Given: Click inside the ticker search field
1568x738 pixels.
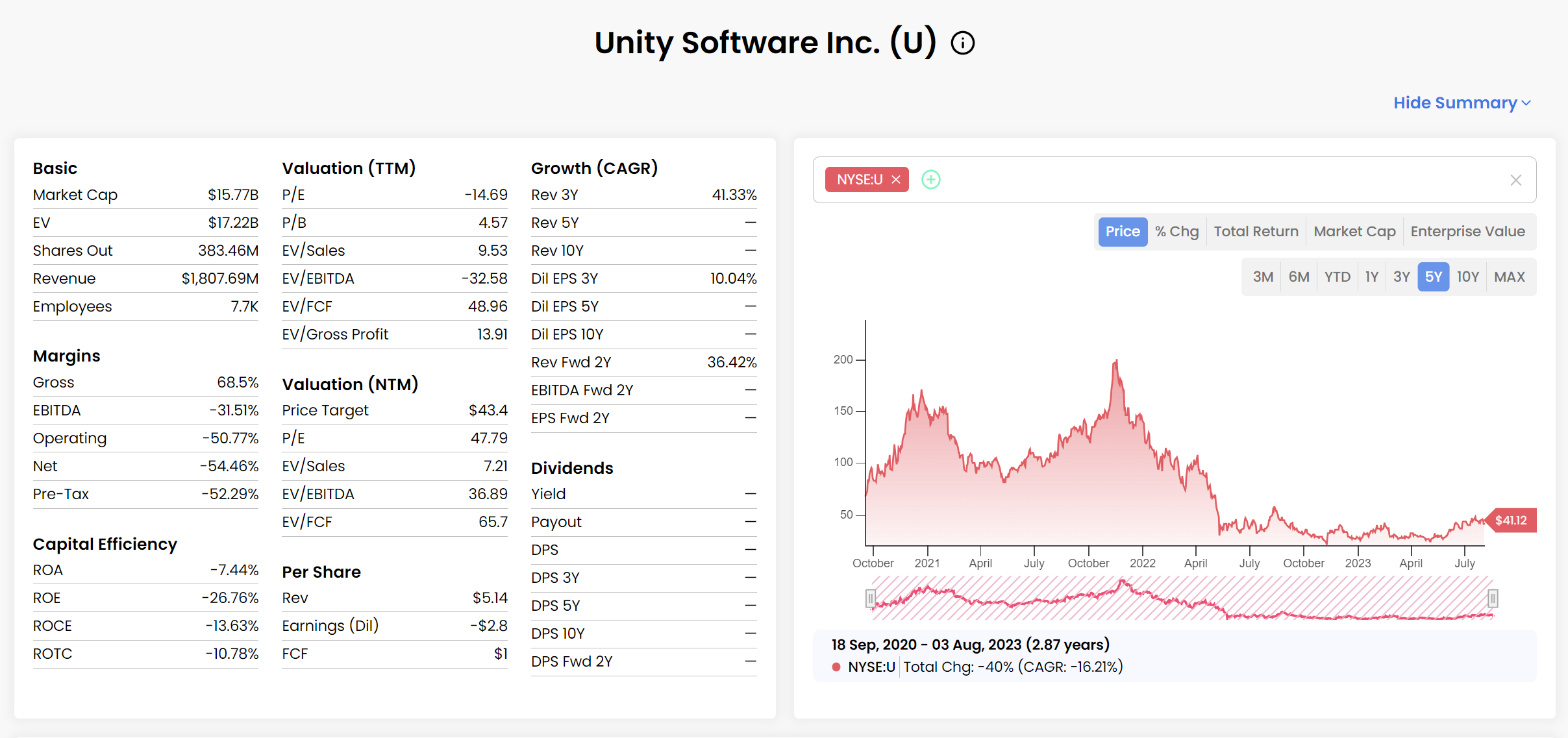Looking at the screenshot, I should [1201, 180].
